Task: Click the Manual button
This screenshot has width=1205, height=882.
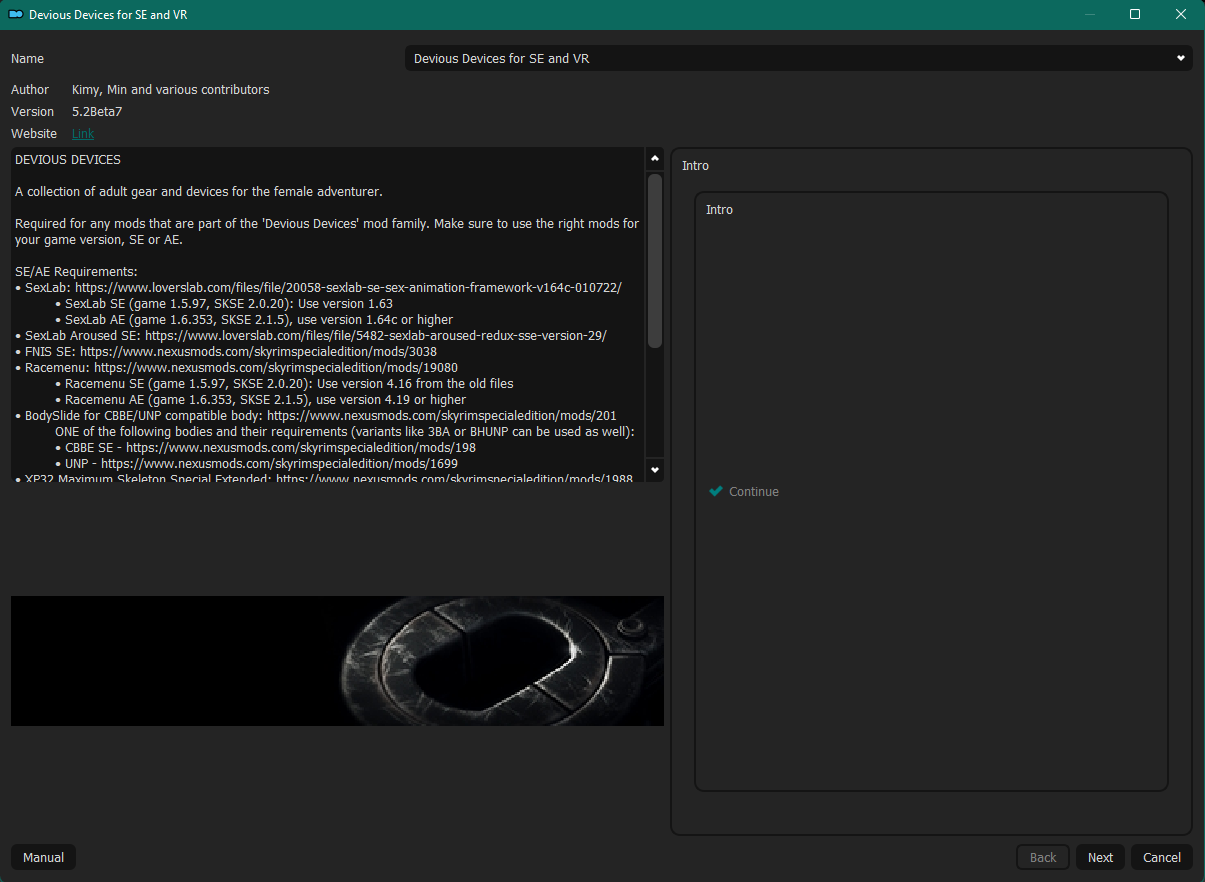Action: pos(43,857)
